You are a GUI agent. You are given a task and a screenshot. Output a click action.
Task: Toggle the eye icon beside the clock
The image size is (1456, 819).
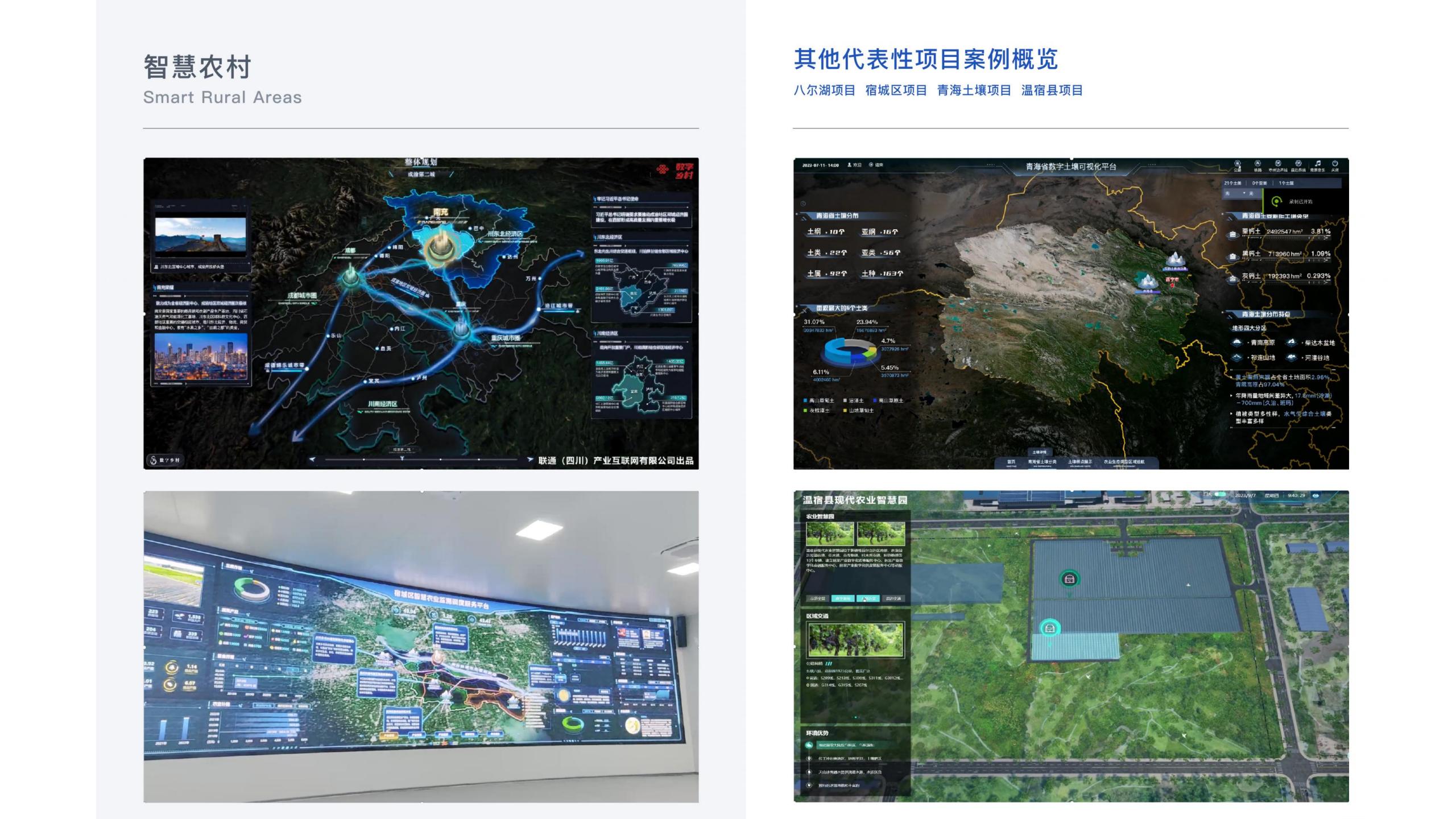pyautogui.click(x=1316, y=495)
